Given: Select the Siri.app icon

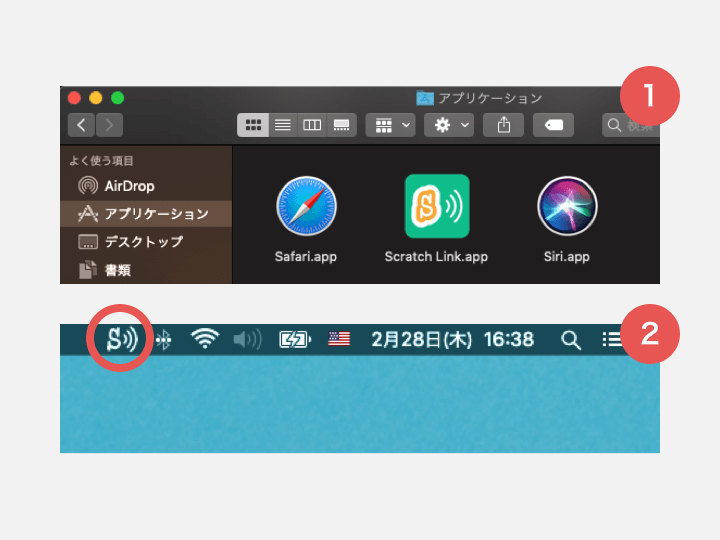Looking at the screenshot, I should (x=567, y=206).
